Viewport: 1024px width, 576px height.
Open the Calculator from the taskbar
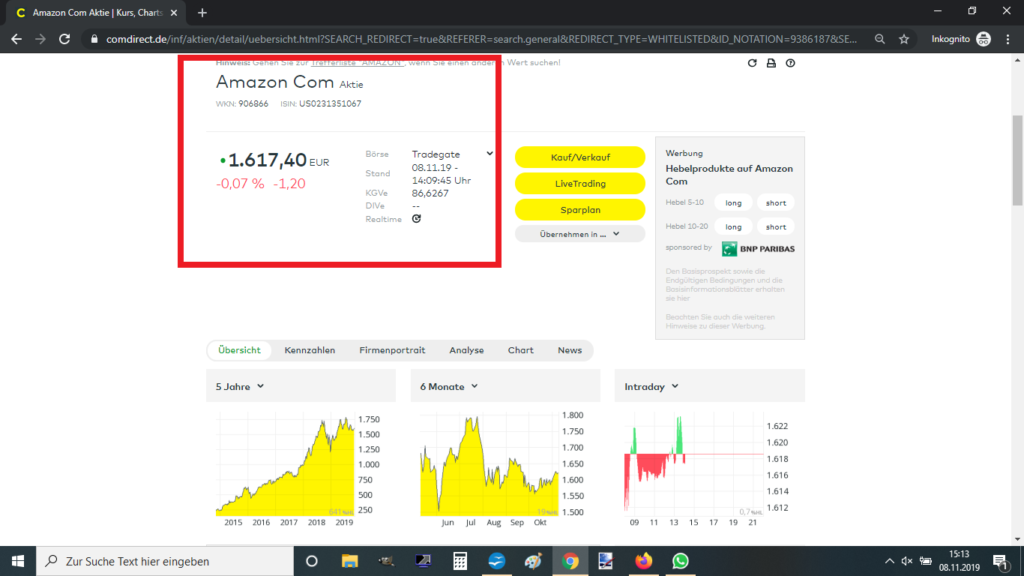pyautogui.click(x=460, y=561)
